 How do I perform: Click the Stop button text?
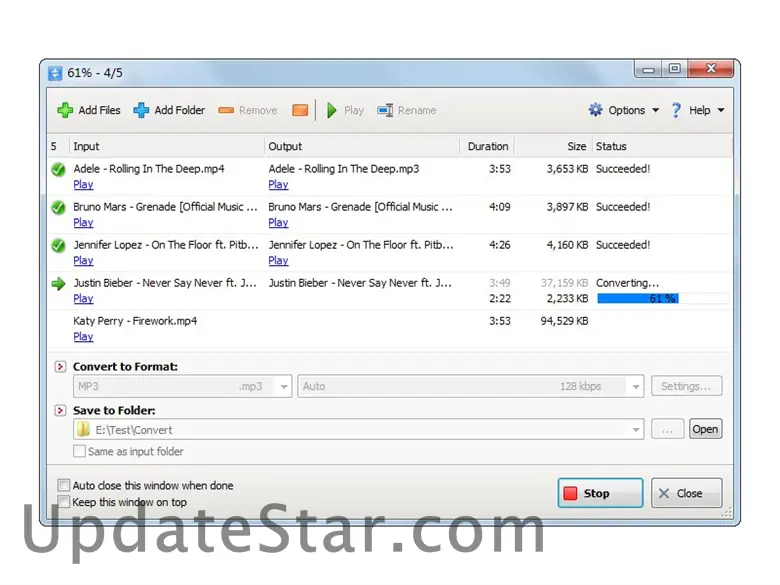tap(596, 493)
